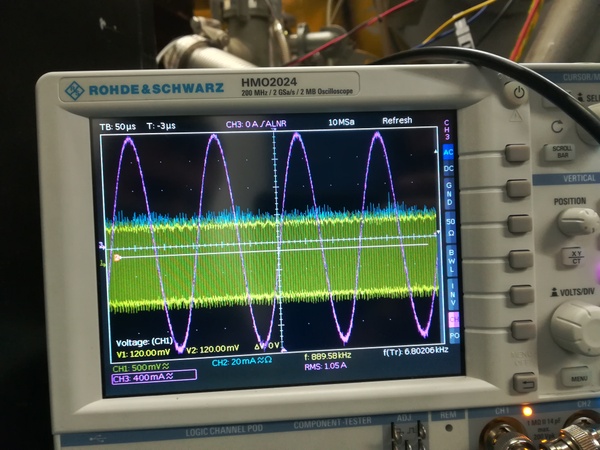Click the ΔV: 0V cursor difference
This screenshot has width=600, height=450.
coord(267,346)
